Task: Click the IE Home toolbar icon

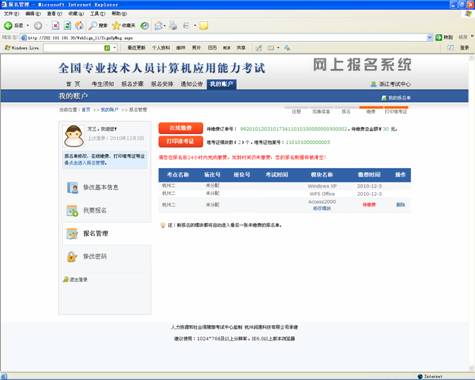Action: pyautogui.click(x=79, y=26)
